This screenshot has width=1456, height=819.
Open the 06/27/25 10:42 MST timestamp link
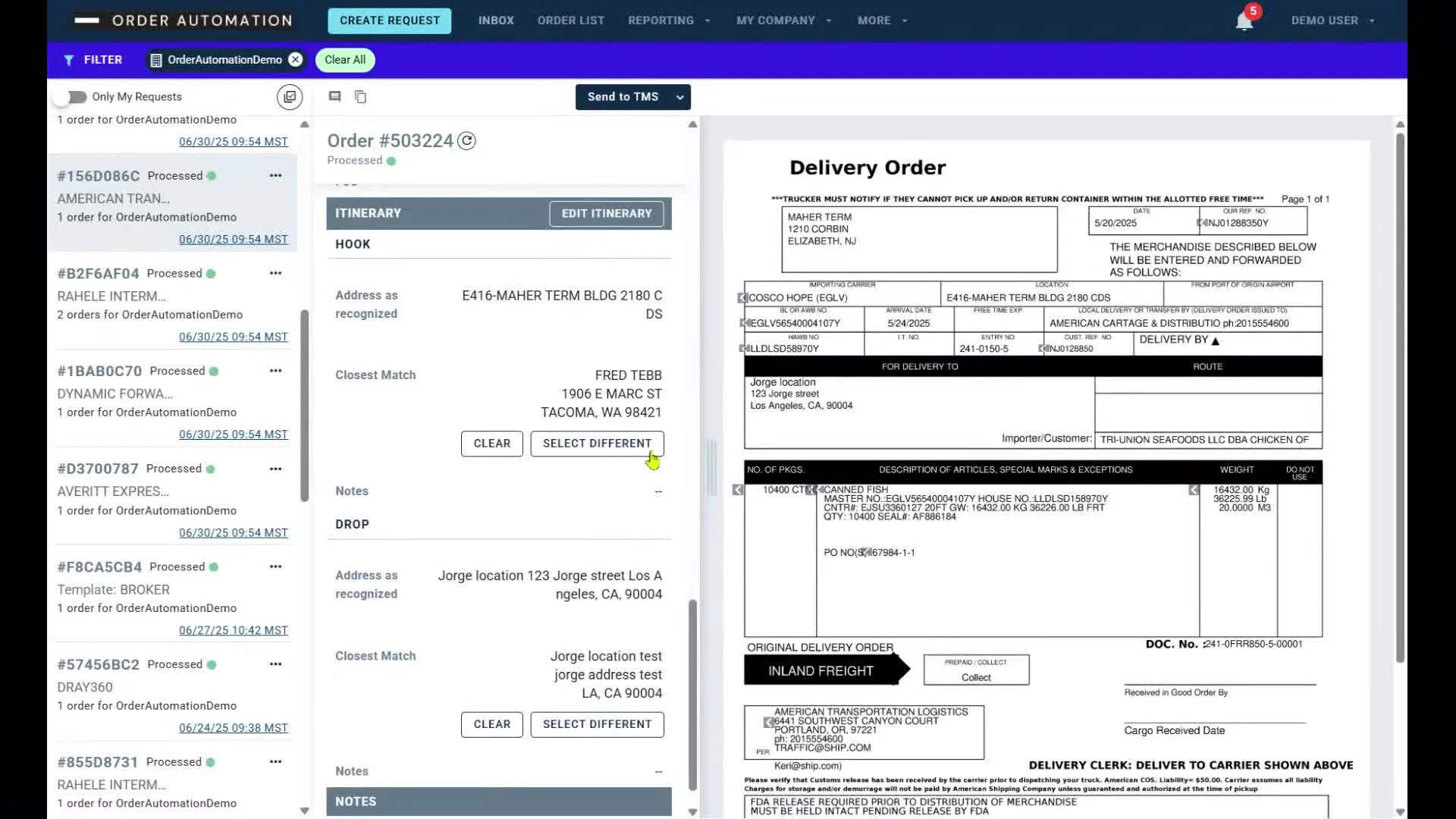tap(233, 630)
